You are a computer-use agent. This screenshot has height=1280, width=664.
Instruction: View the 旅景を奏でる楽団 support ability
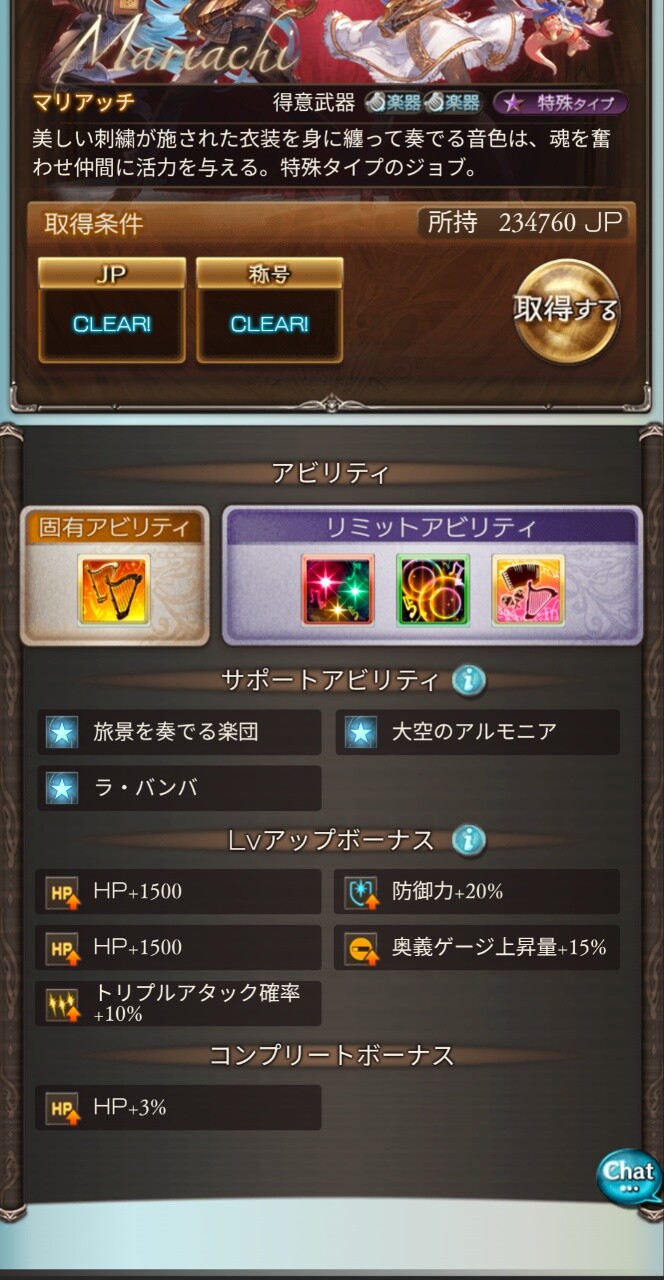[179, 732]
